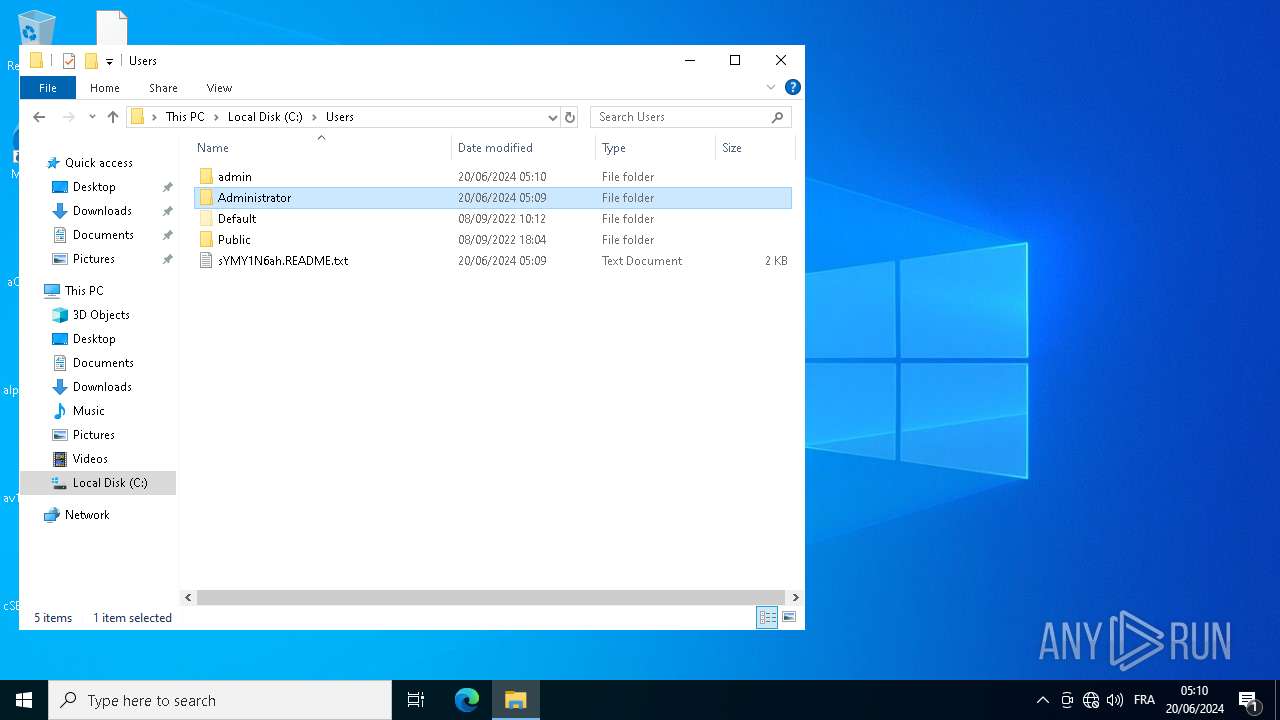
Task: Sort by the Type column header
Action: 655,148
